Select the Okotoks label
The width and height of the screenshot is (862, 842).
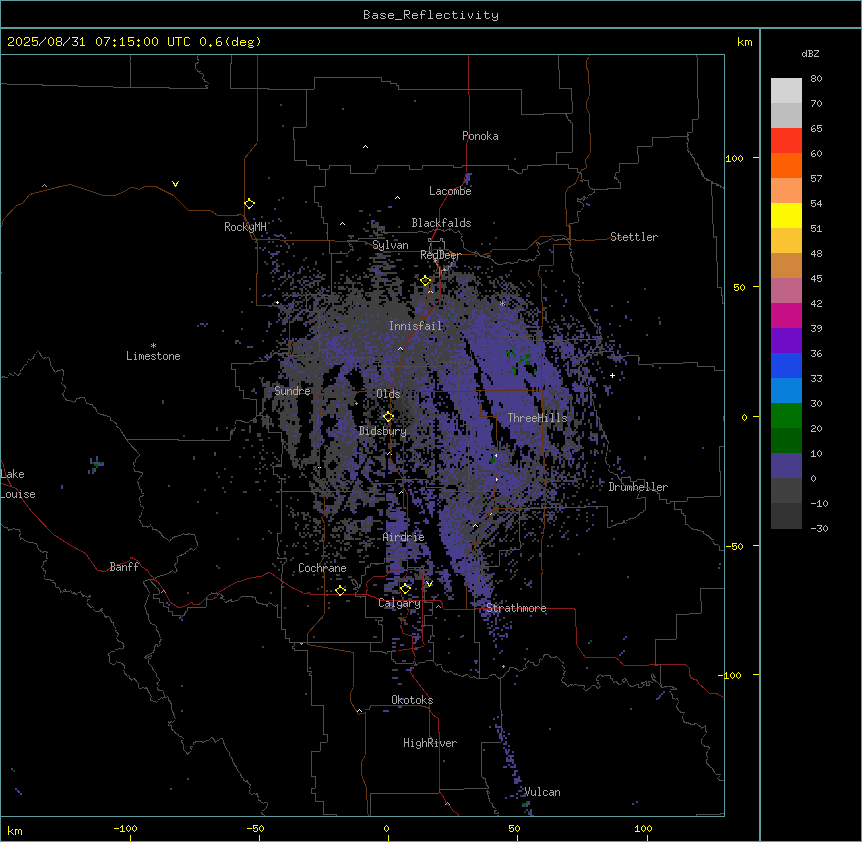click(x=412, y=700)
